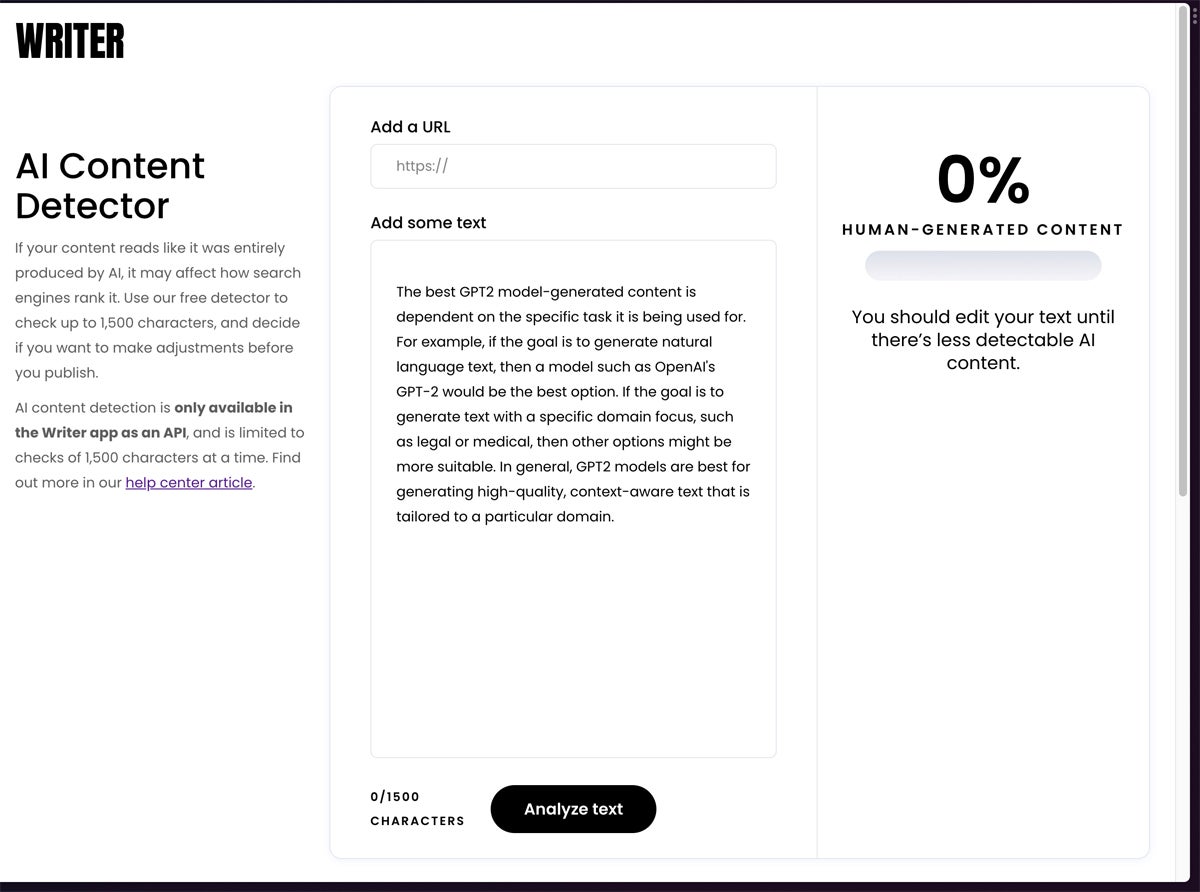Click the Analyze text button
This screenshot has height=892, width=1200.
coord(573,809)
